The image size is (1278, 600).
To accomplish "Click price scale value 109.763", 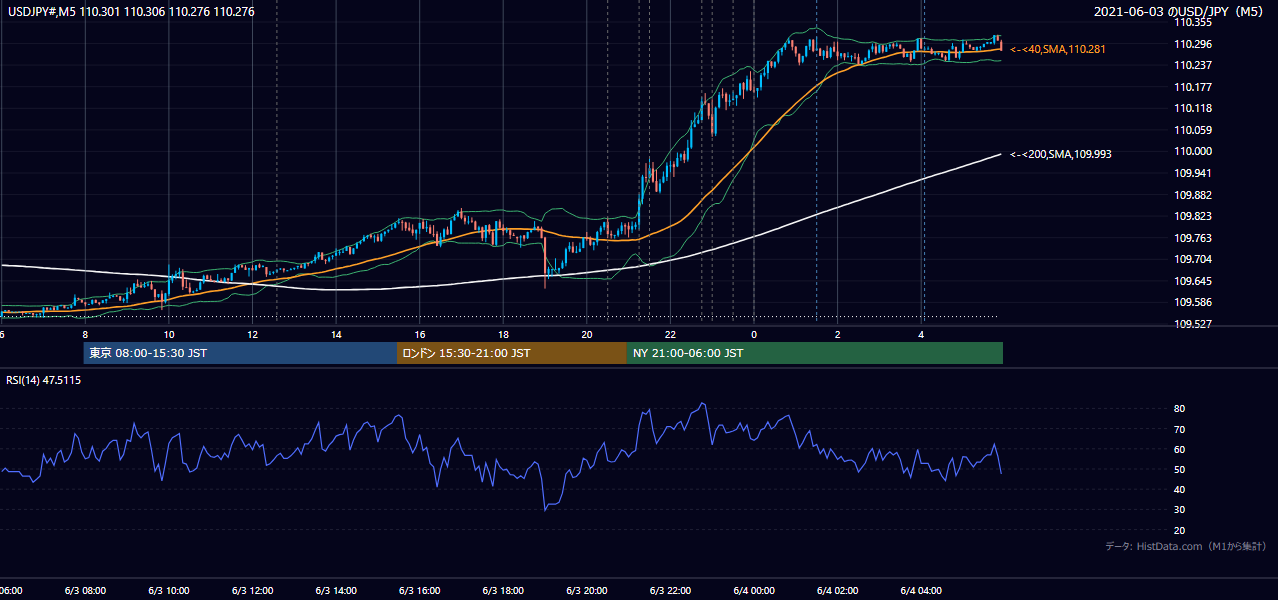I will pos(1192,238).
